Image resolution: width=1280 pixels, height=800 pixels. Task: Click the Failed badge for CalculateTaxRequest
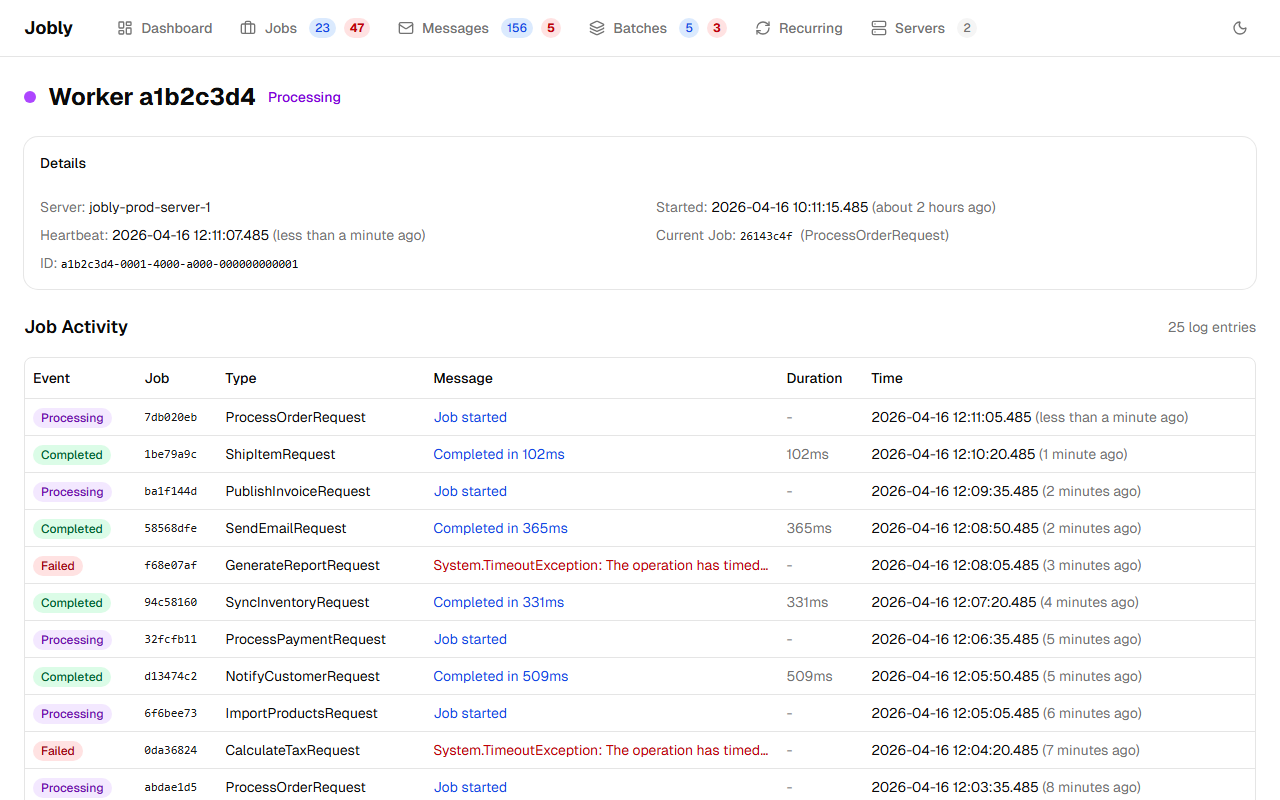(58, 750)
